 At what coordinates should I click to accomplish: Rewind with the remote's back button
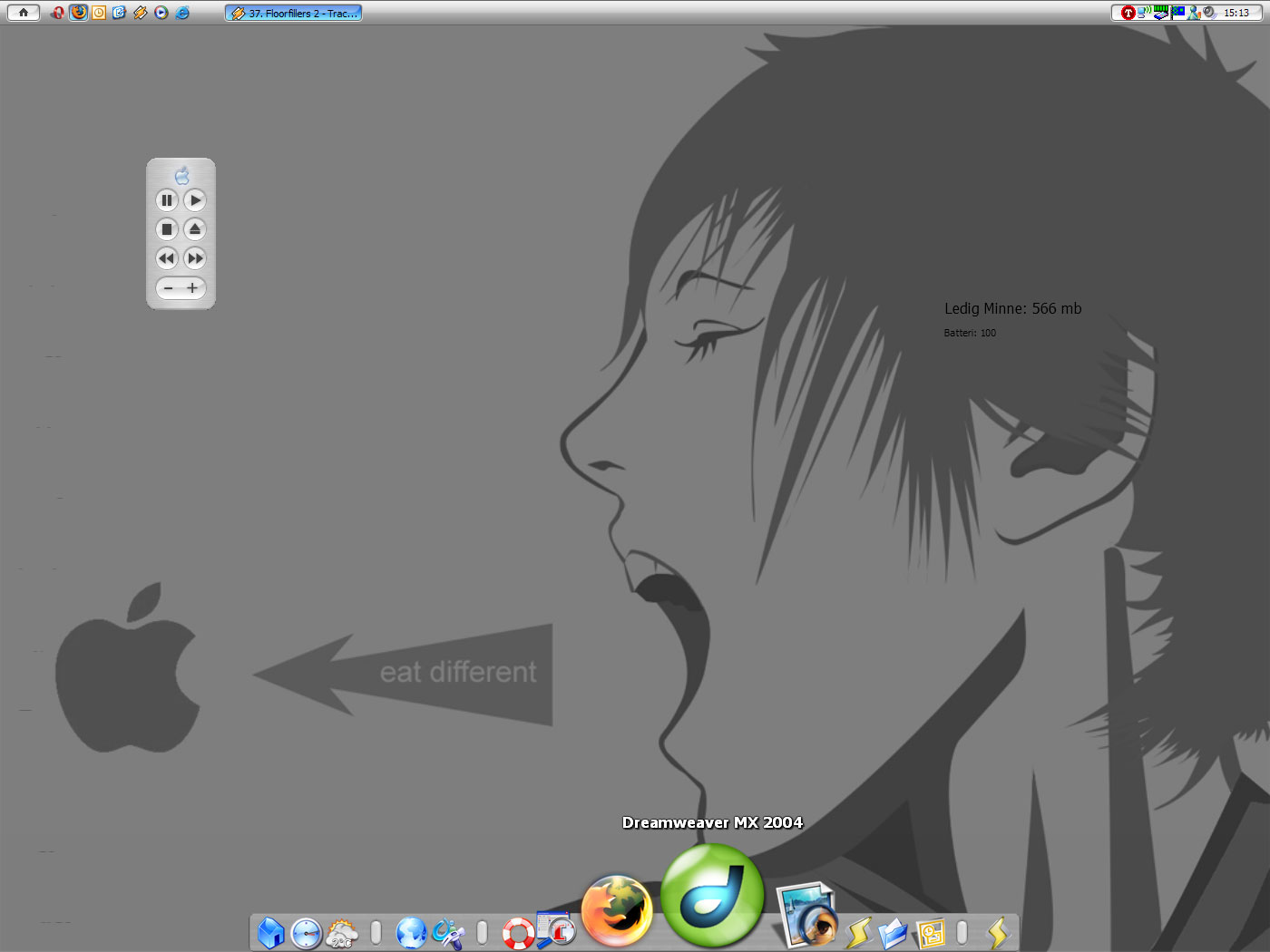pos(167,258)
